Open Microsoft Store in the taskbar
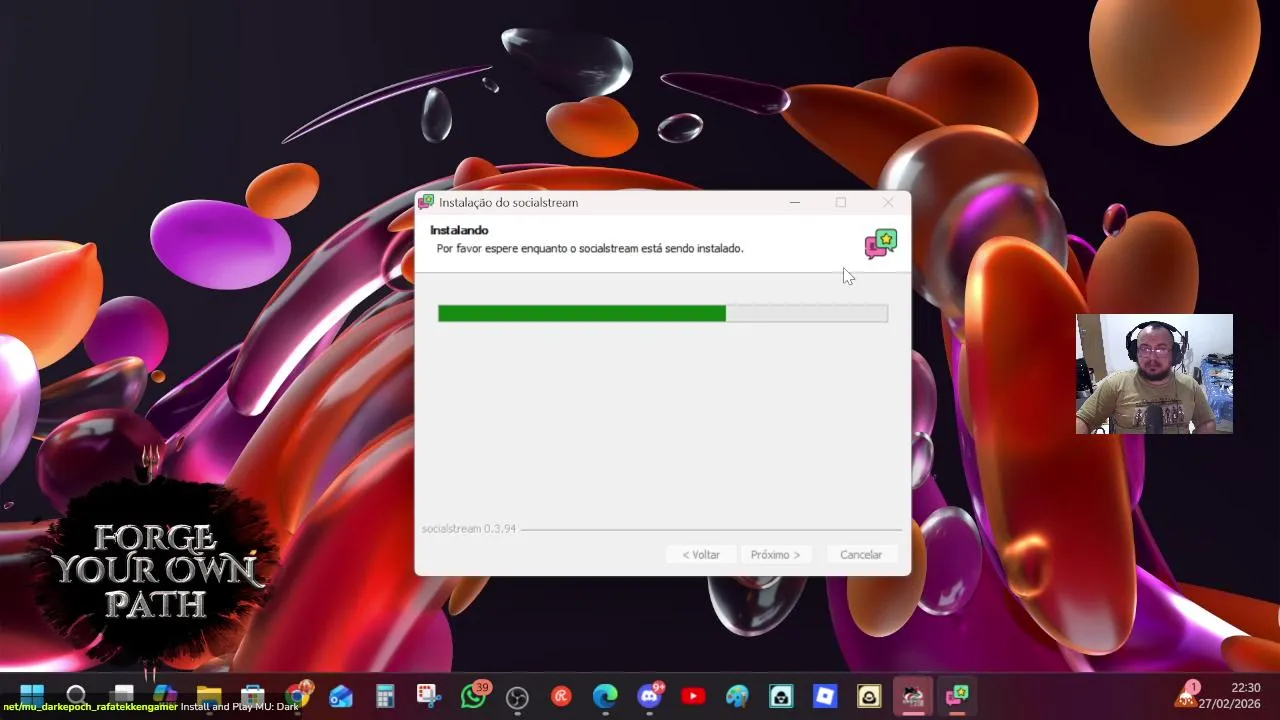The height and width of the screenshot is (720, 1280). click(253, 695)
